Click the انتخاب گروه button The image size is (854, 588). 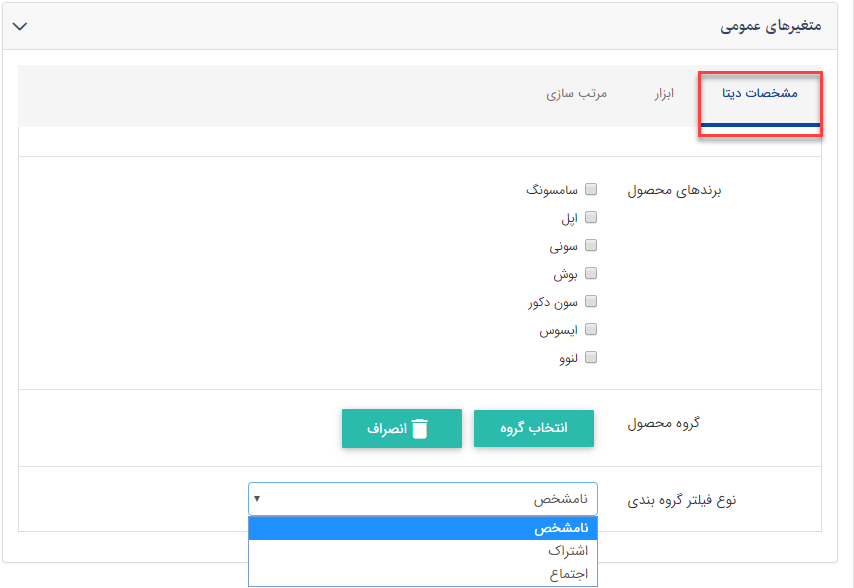[533, 428]
